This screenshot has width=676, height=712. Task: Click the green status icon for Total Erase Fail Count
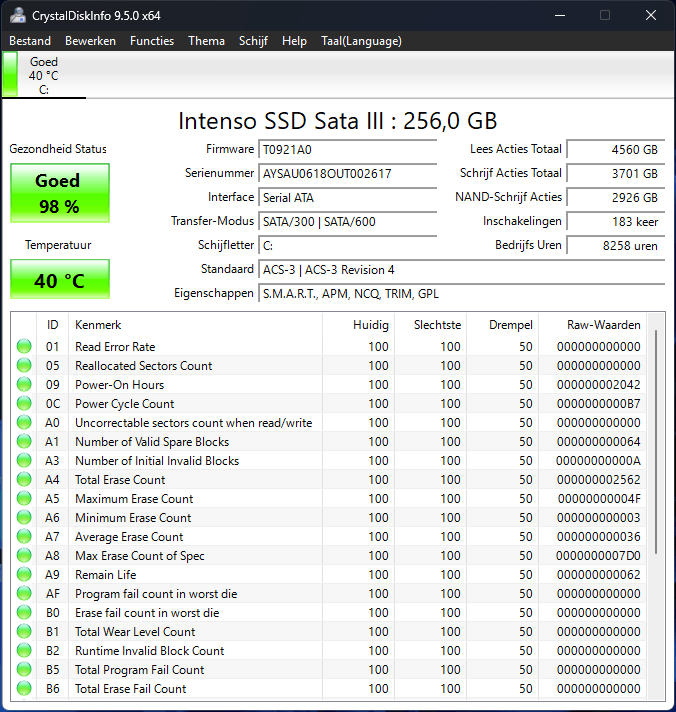[x=24, y=689]
